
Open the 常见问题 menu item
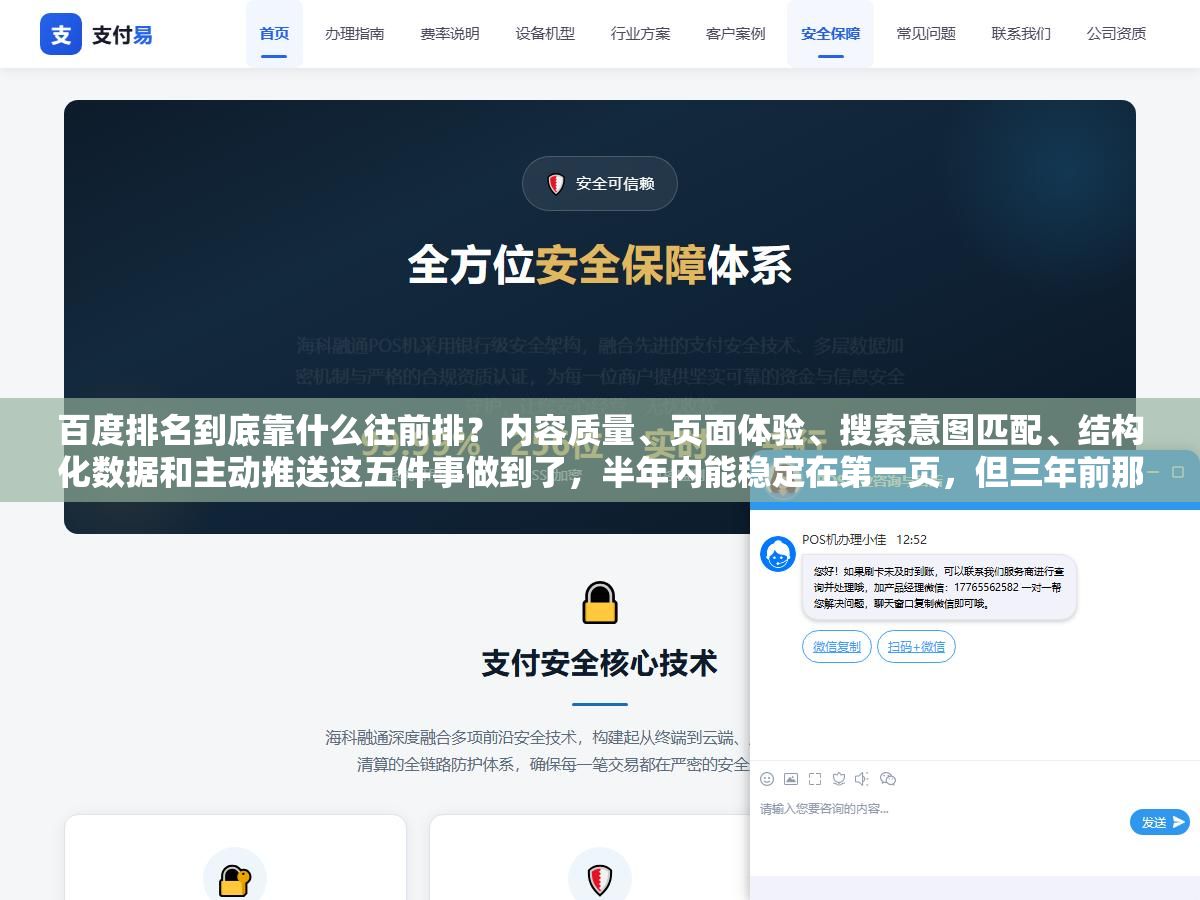click(926, 34)
